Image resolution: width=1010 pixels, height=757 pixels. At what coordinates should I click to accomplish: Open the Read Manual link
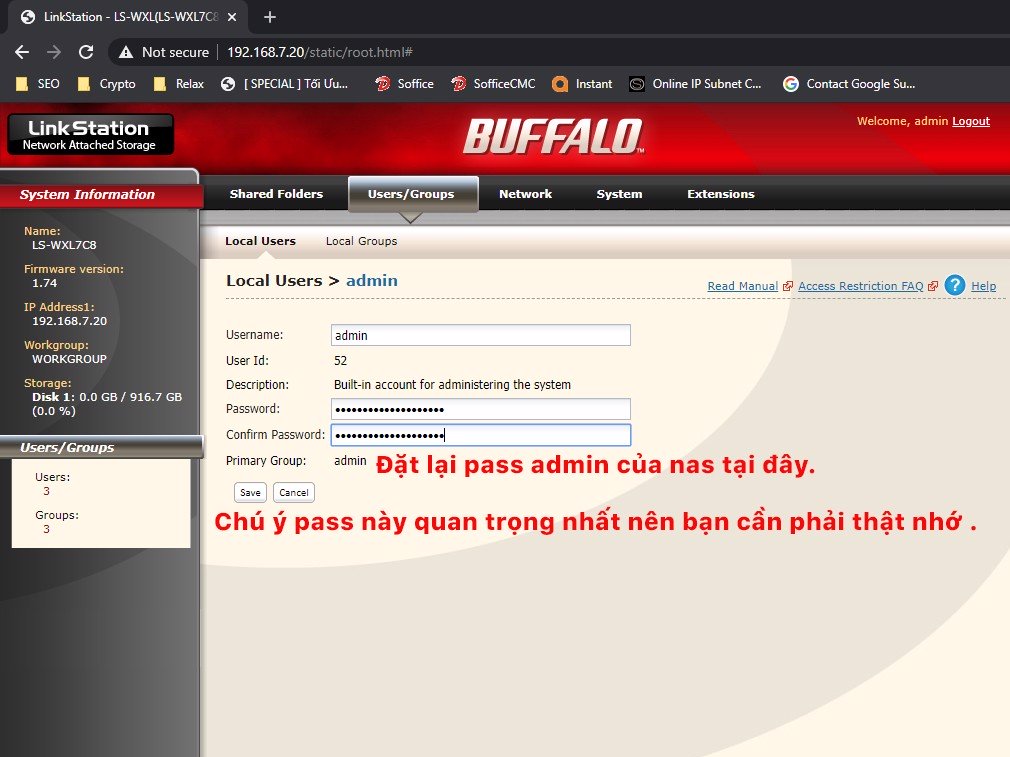click(x=743, y=286)
